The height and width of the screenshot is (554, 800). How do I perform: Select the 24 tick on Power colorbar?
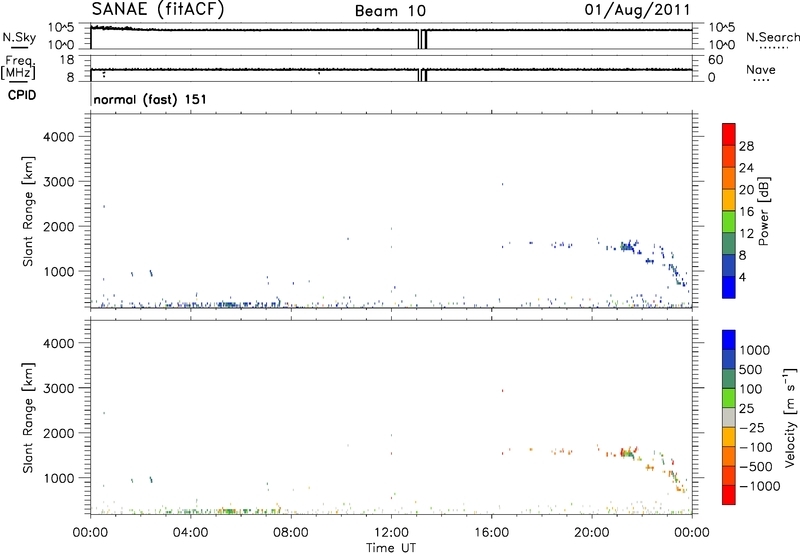[746, 168]
